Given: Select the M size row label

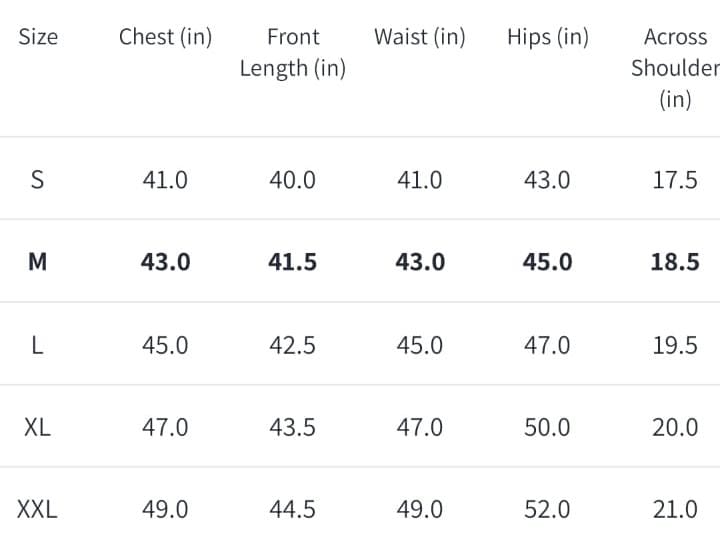Looking at the screenshot, I should tap(38, 262).
